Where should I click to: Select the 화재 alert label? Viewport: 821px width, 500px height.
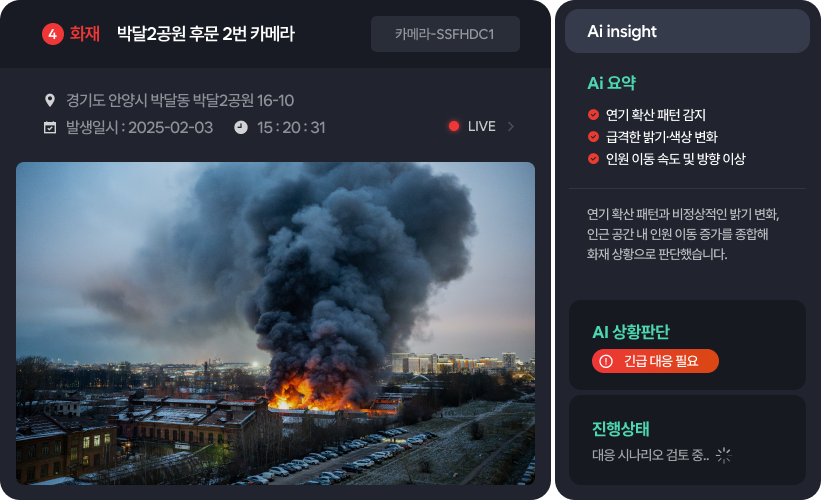(85, 34)
